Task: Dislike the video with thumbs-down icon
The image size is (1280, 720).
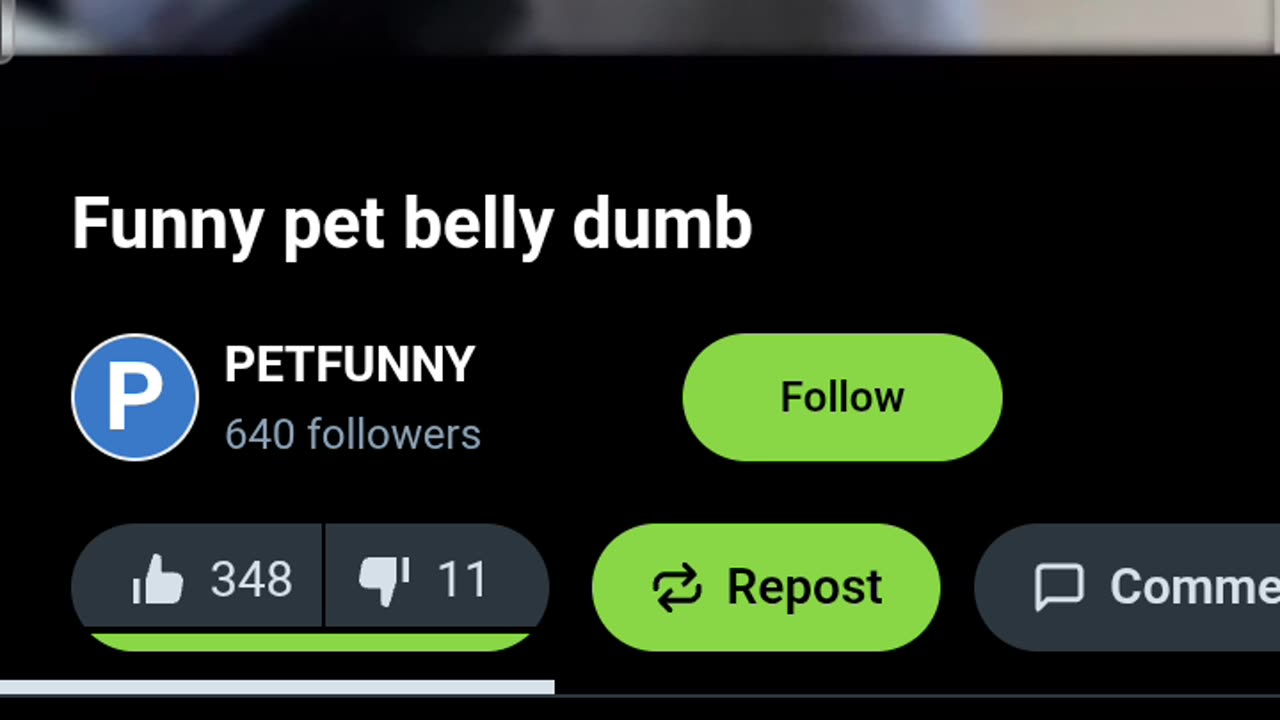Action: point(384,581)
